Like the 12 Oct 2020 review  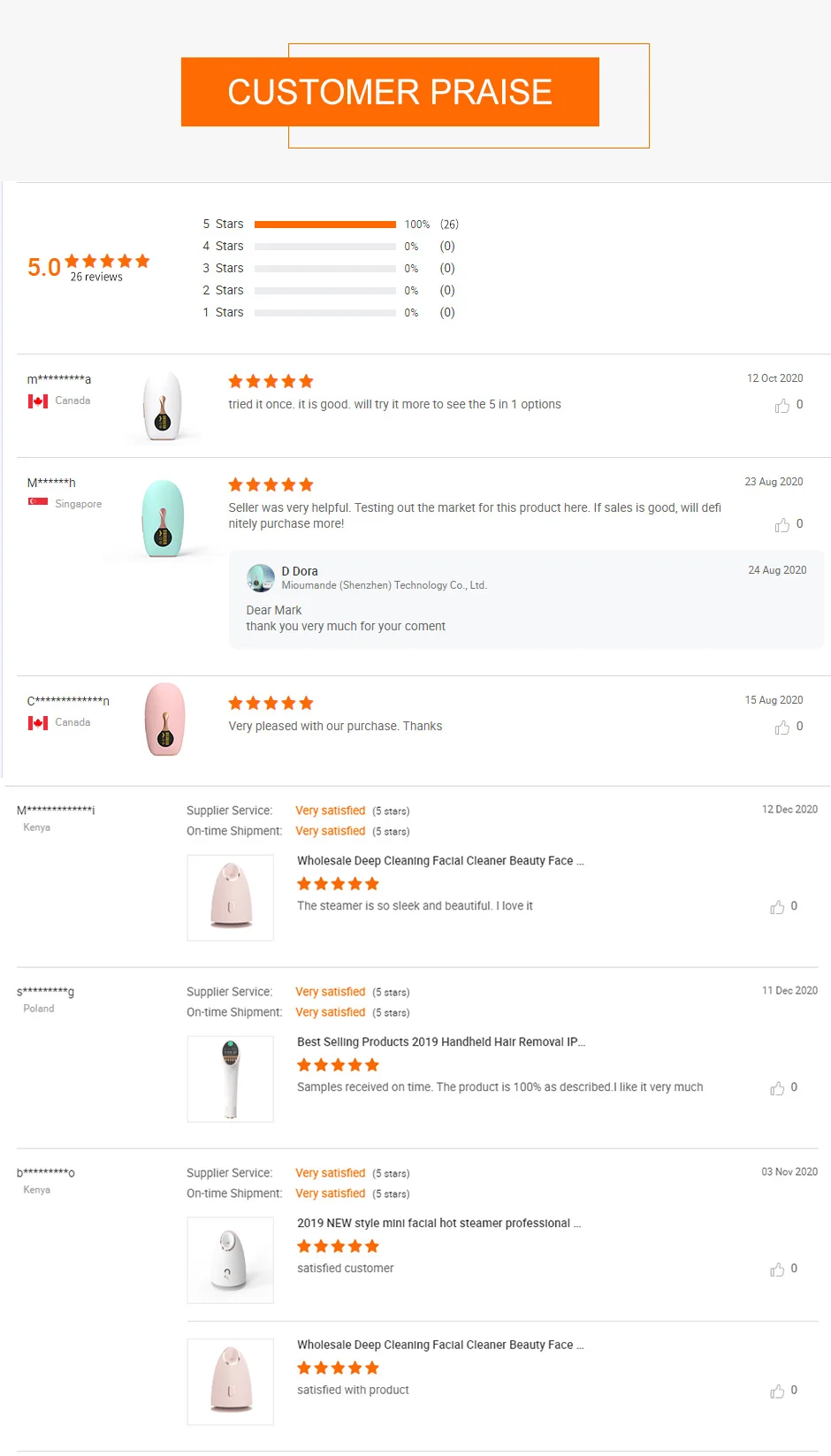[782, 406]
